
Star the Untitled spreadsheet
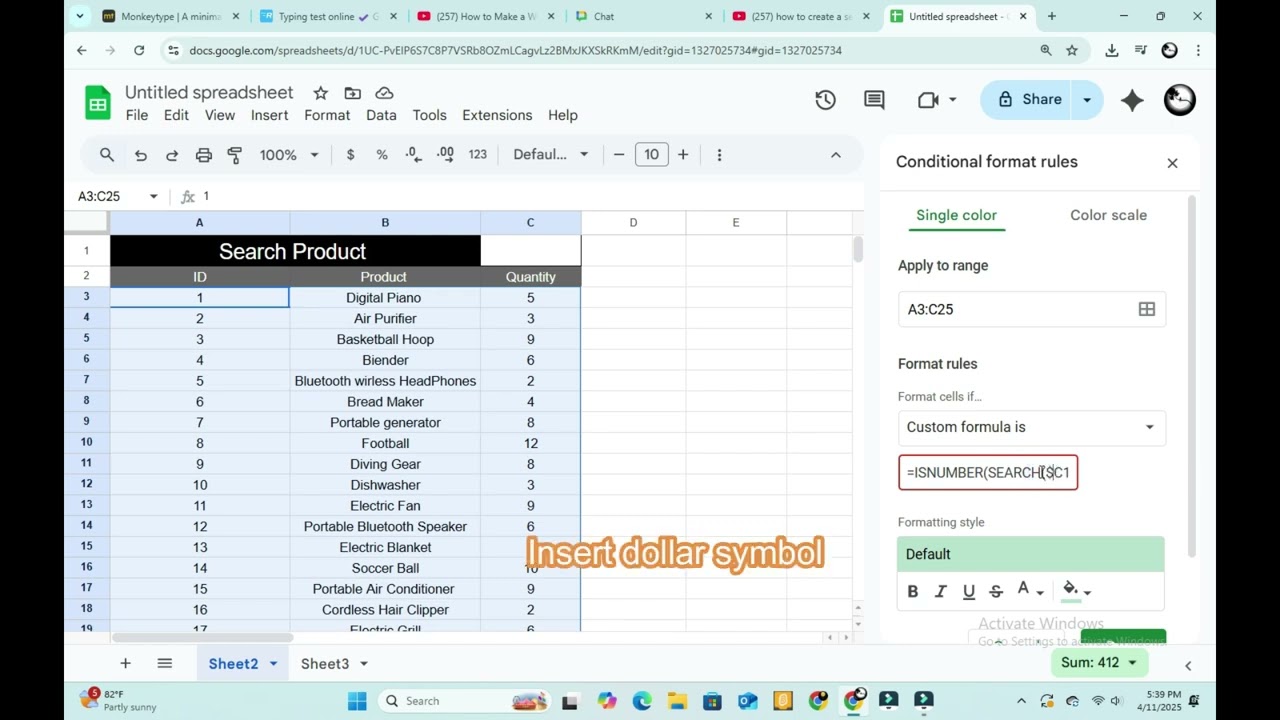tap(320, 93)
